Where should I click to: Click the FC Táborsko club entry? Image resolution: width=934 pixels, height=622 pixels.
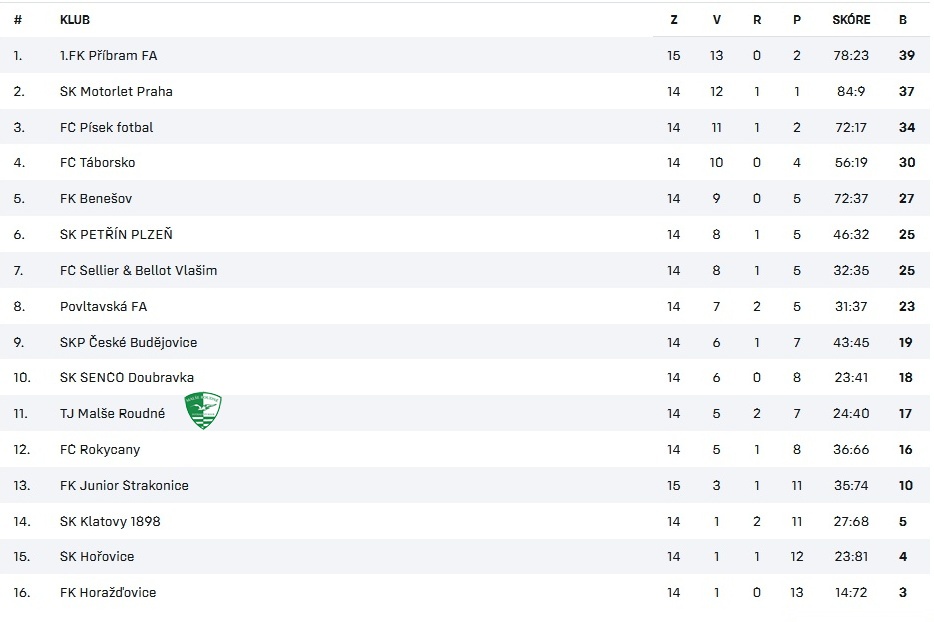pyautogui.click(x=98, y=163)
